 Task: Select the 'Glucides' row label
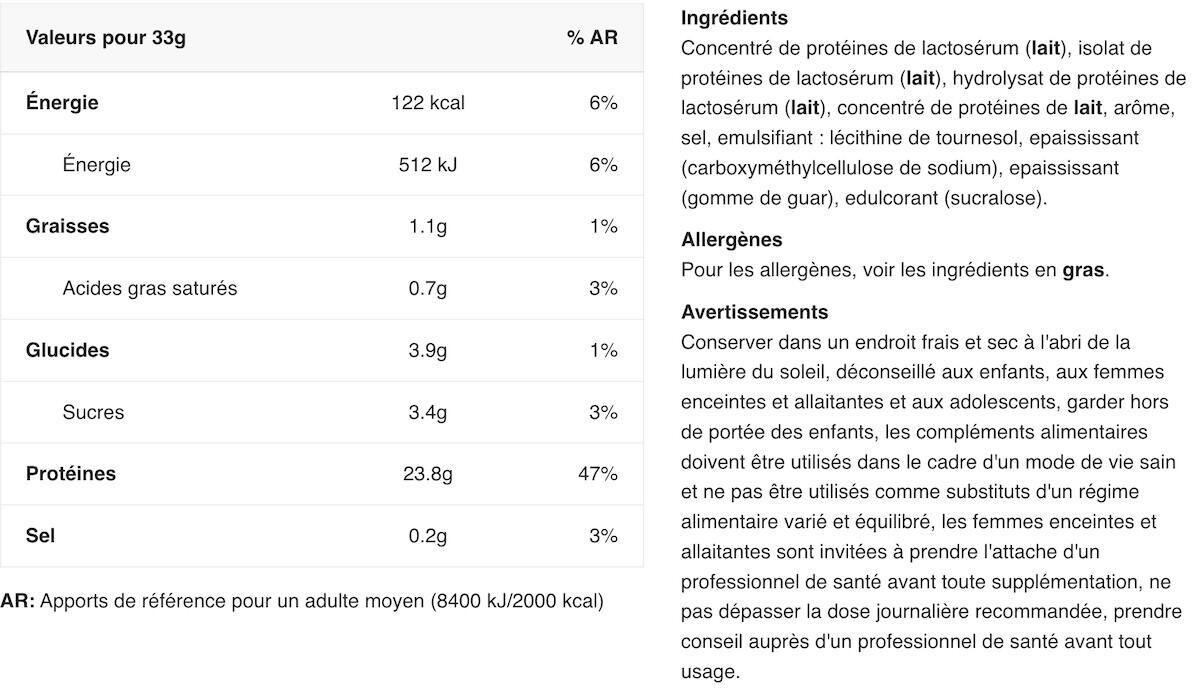[67, 350]
